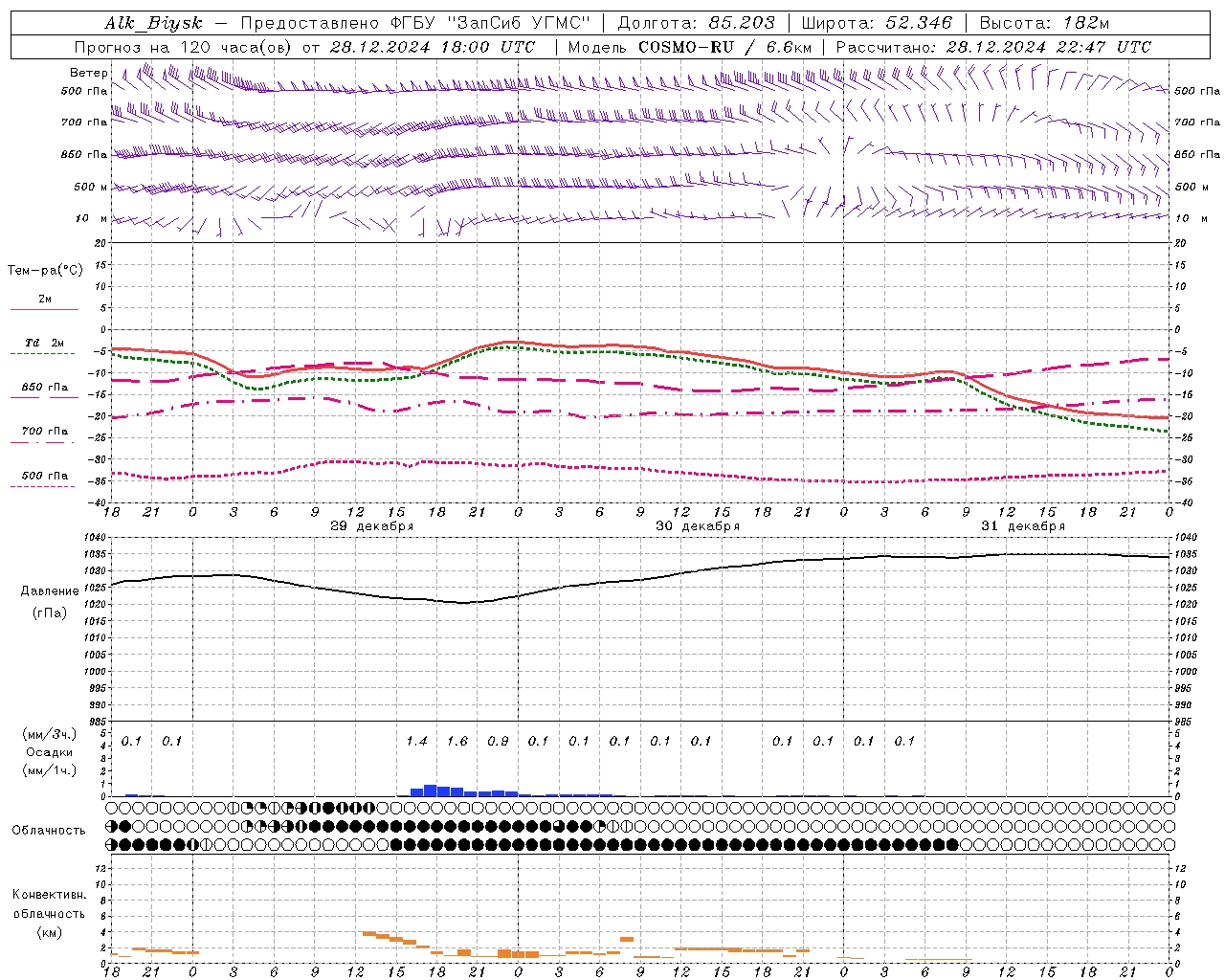Click the 700 гПа temperature legend entry

pyautogui.click(x=45, y=431)
